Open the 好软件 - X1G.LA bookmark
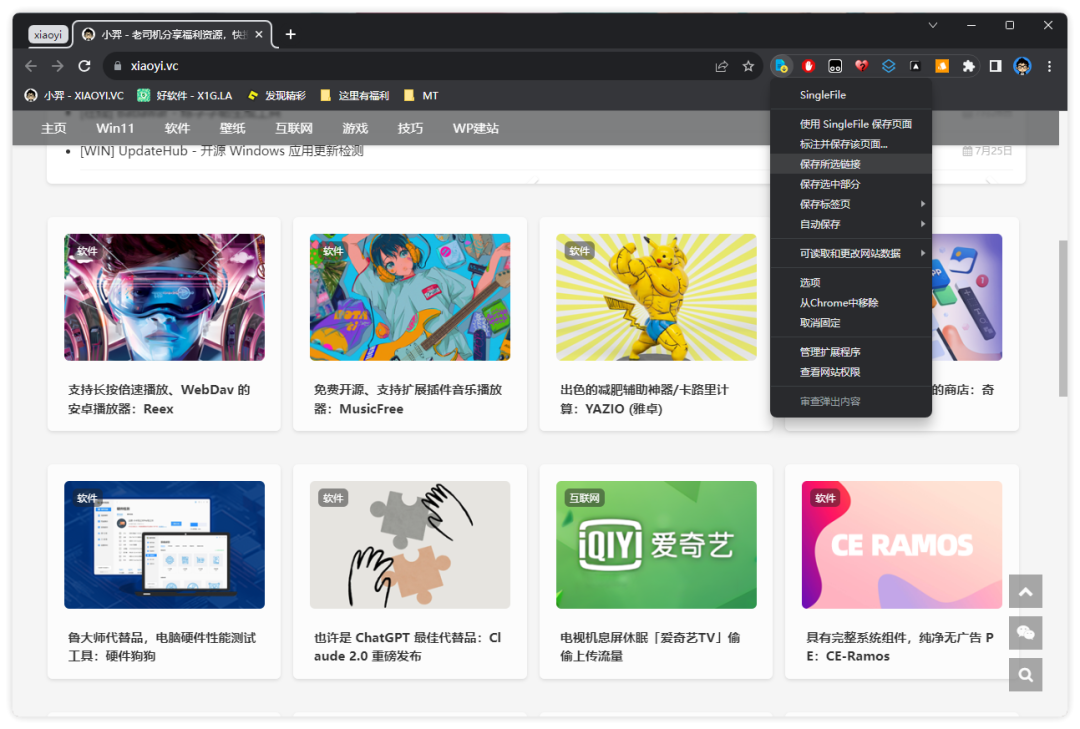This screenshot has width=1080, height=729. pos(185,96)
